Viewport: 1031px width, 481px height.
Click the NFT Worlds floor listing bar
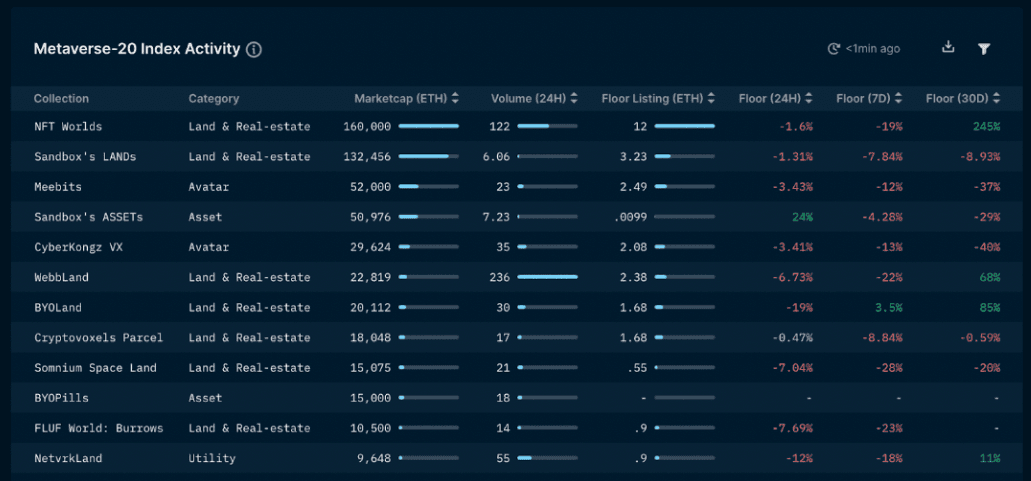pyautogui.click(x=684, y=126)
